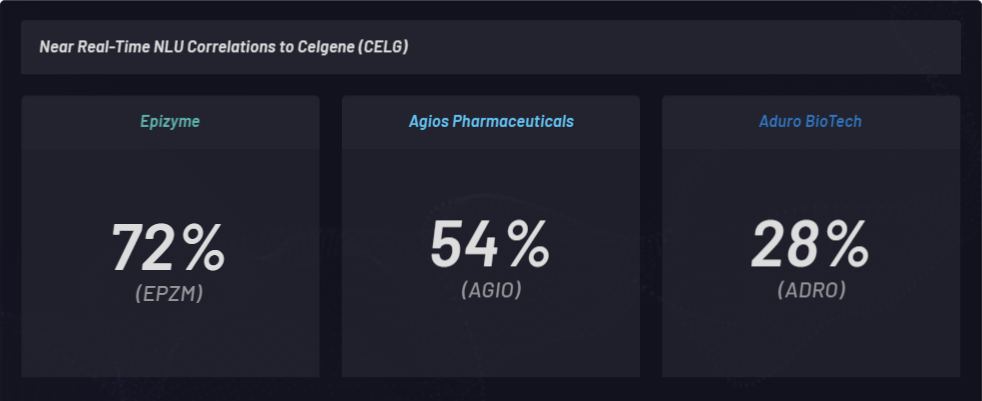This screenshot has width=982, height=401.
Task: Open the Epizyme company link
Action: (x=170, y=122)
